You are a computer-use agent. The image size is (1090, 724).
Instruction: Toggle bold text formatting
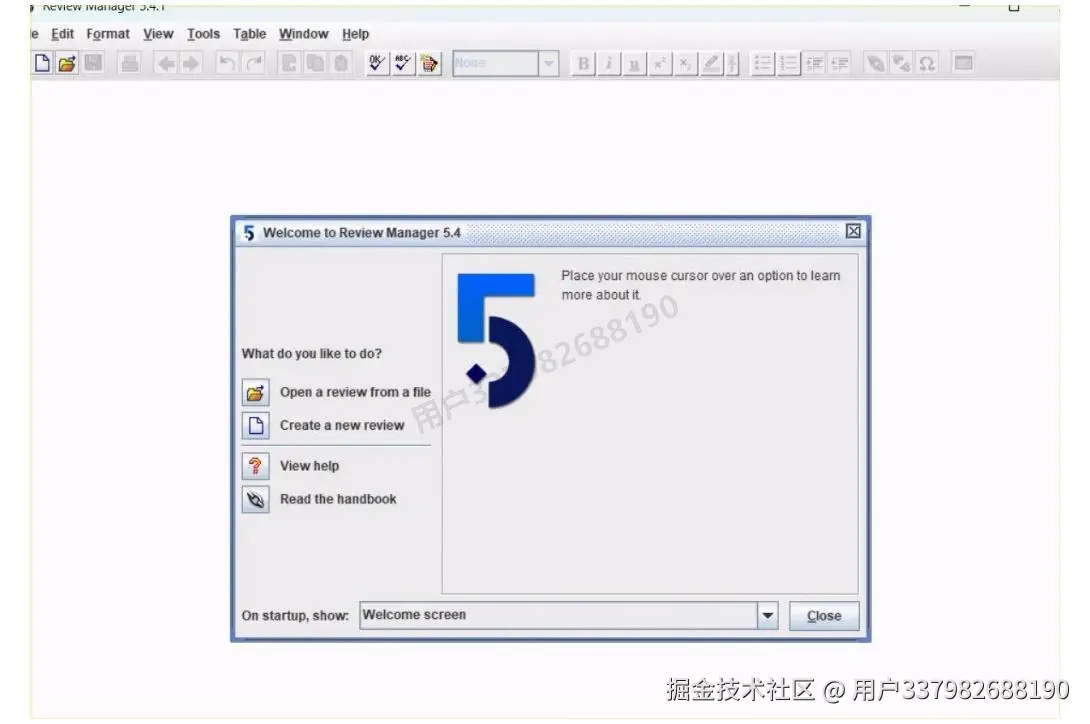pos(582,63)
